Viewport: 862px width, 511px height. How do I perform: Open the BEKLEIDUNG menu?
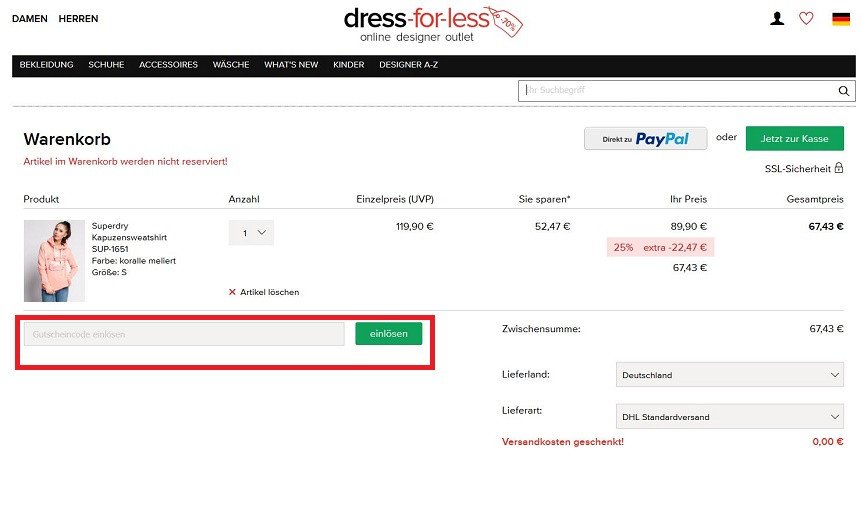[46, 65]
